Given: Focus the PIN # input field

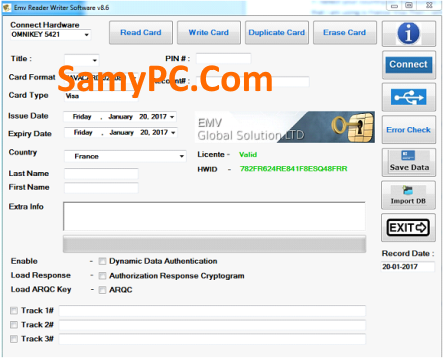Looking at the screenshot, I should point(224,59).
